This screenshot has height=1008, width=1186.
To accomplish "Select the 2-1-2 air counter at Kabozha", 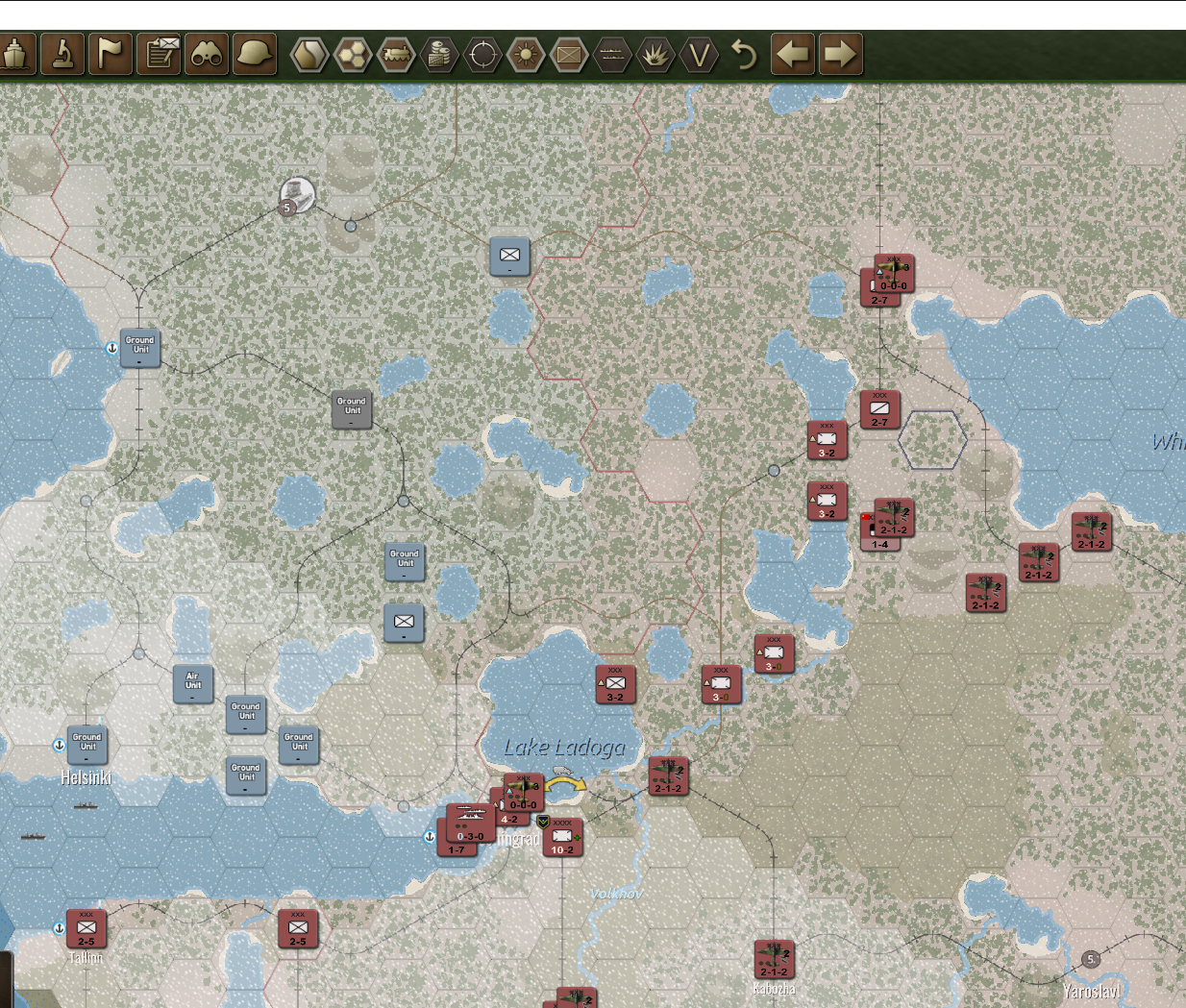I will [774, 959].
